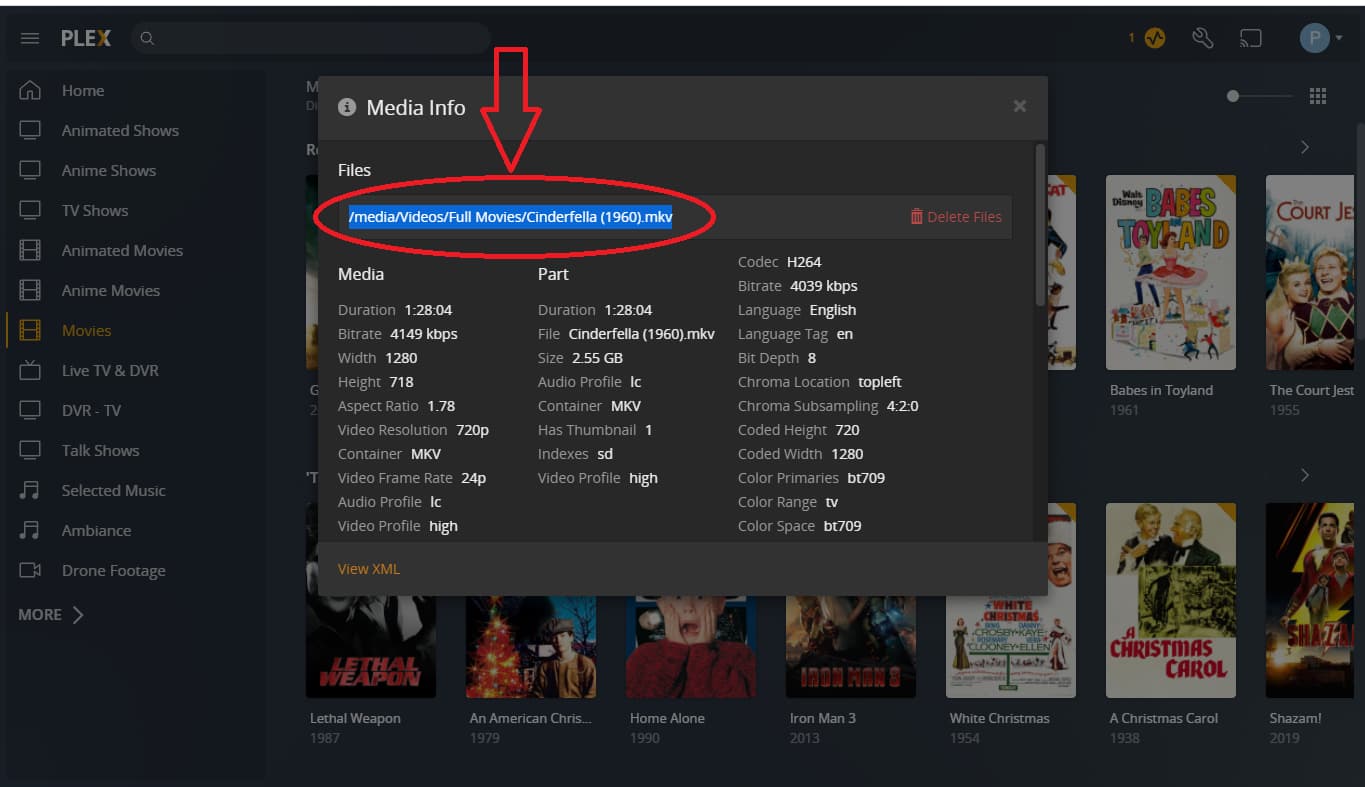Click the Selected Music label

click(114, 491)
